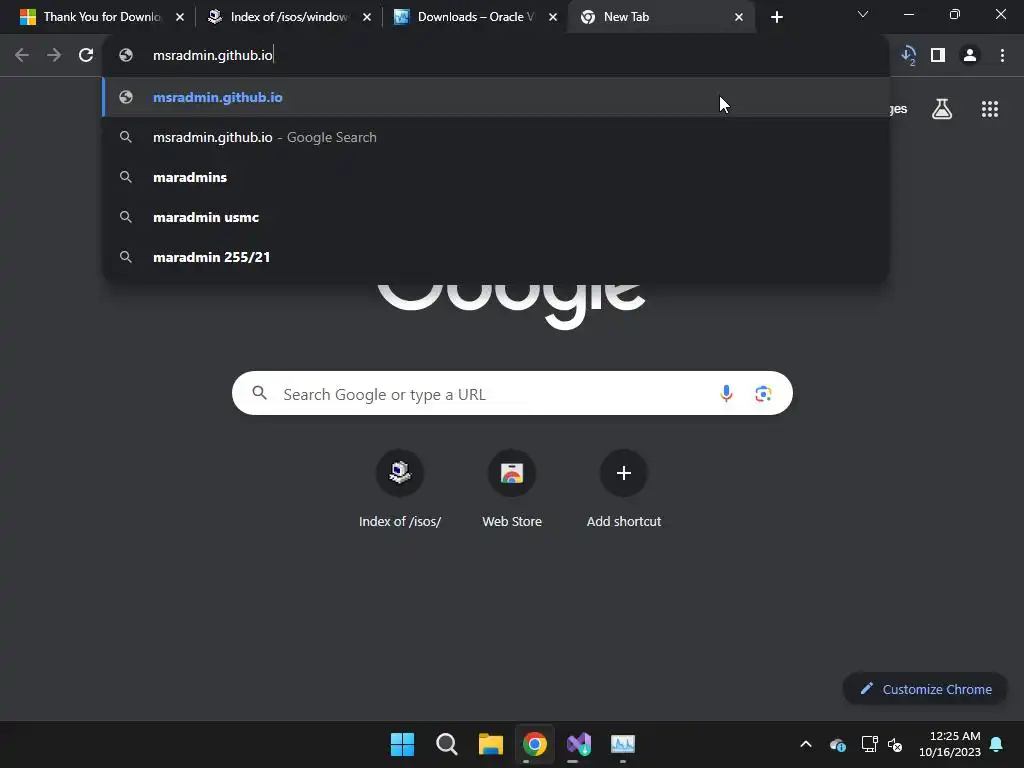Open the profile avatar menu
Image resolution: width=1024 pixels, height=768 pixels.
(x=970, y=56)
